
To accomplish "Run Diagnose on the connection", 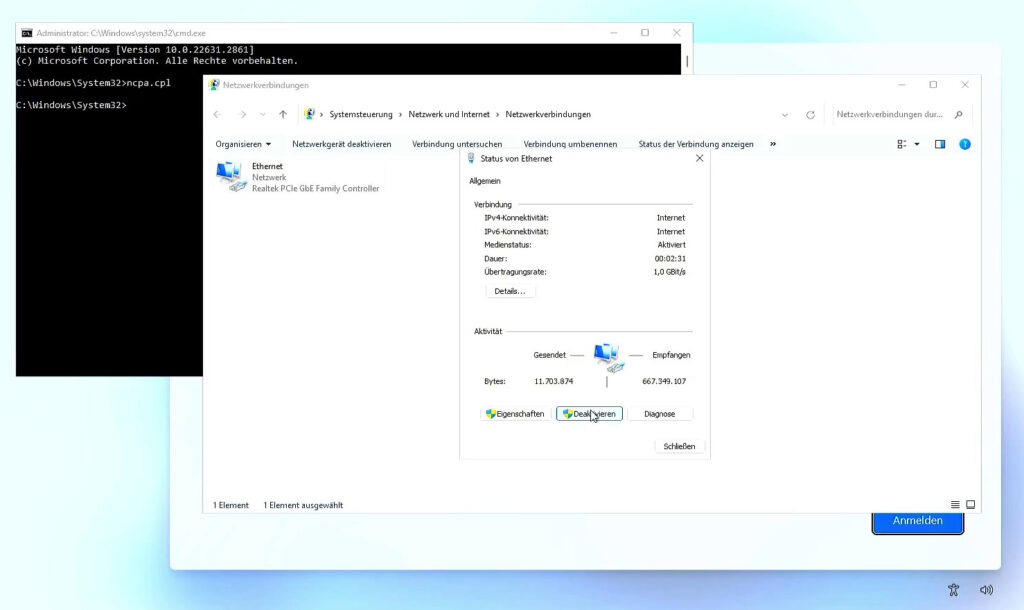I will point(660,414).
